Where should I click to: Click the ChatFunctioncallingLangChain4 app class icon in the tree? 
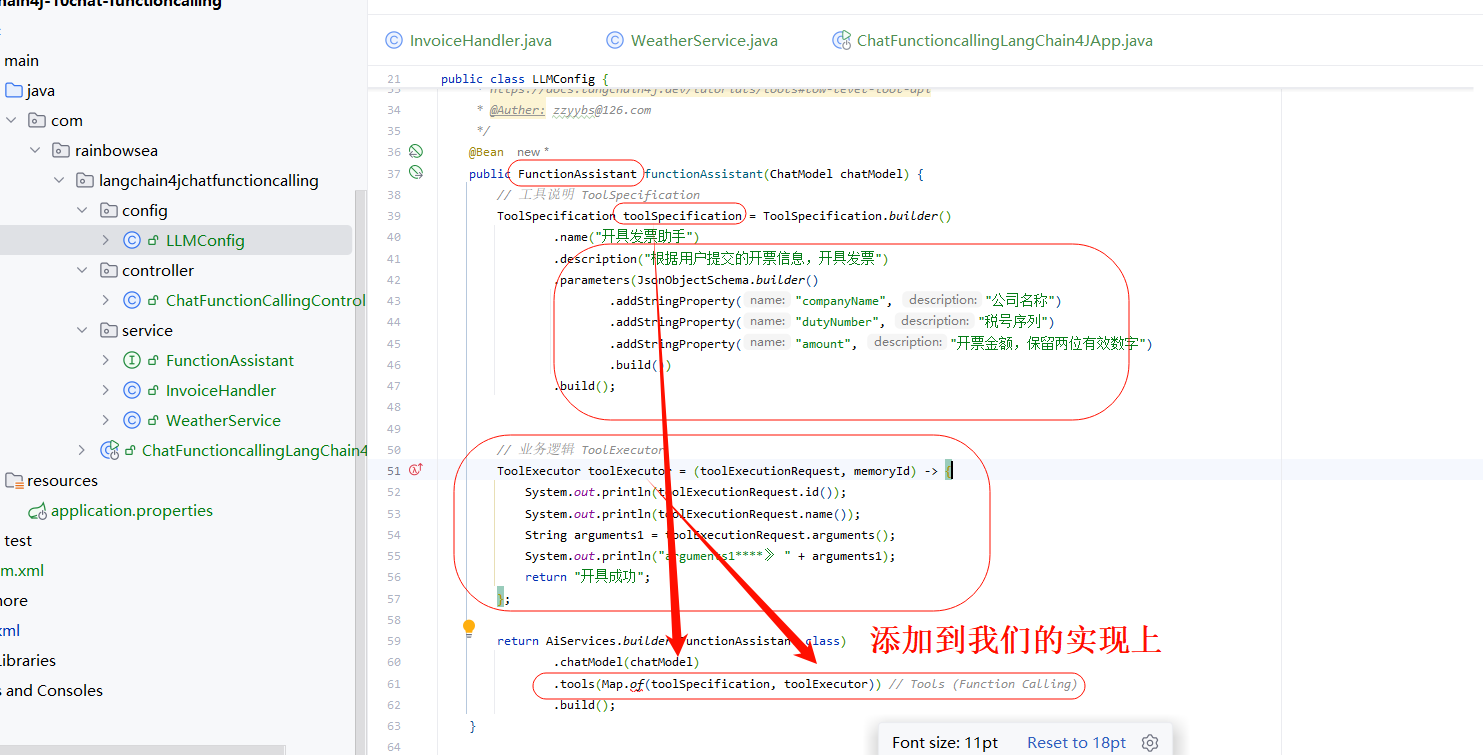click(110, 451)
